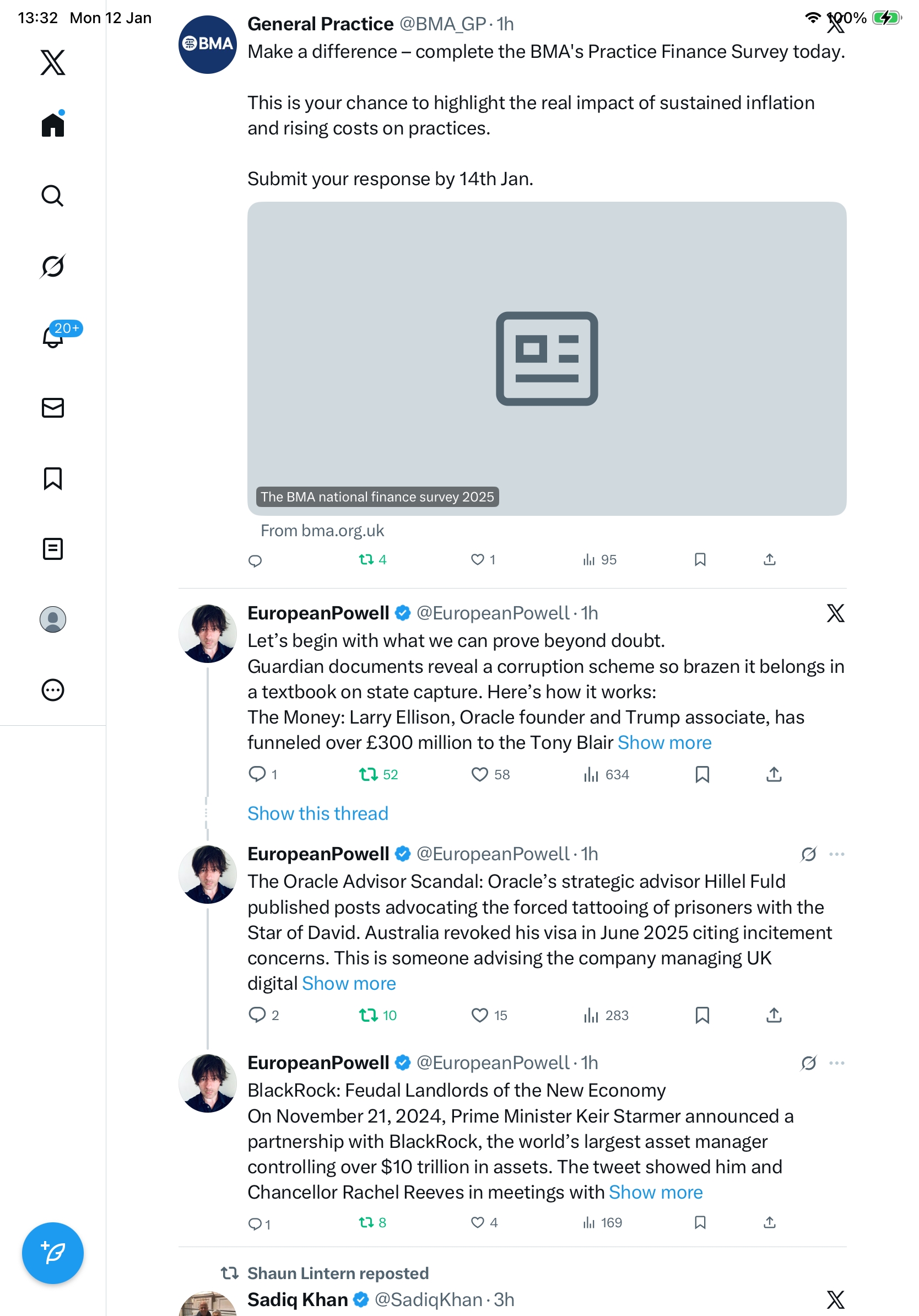This screenshot has width=919, height=1316.
Task: Open Grok from the sidebar
Action: pyautogui.click(x=53, y=266)
